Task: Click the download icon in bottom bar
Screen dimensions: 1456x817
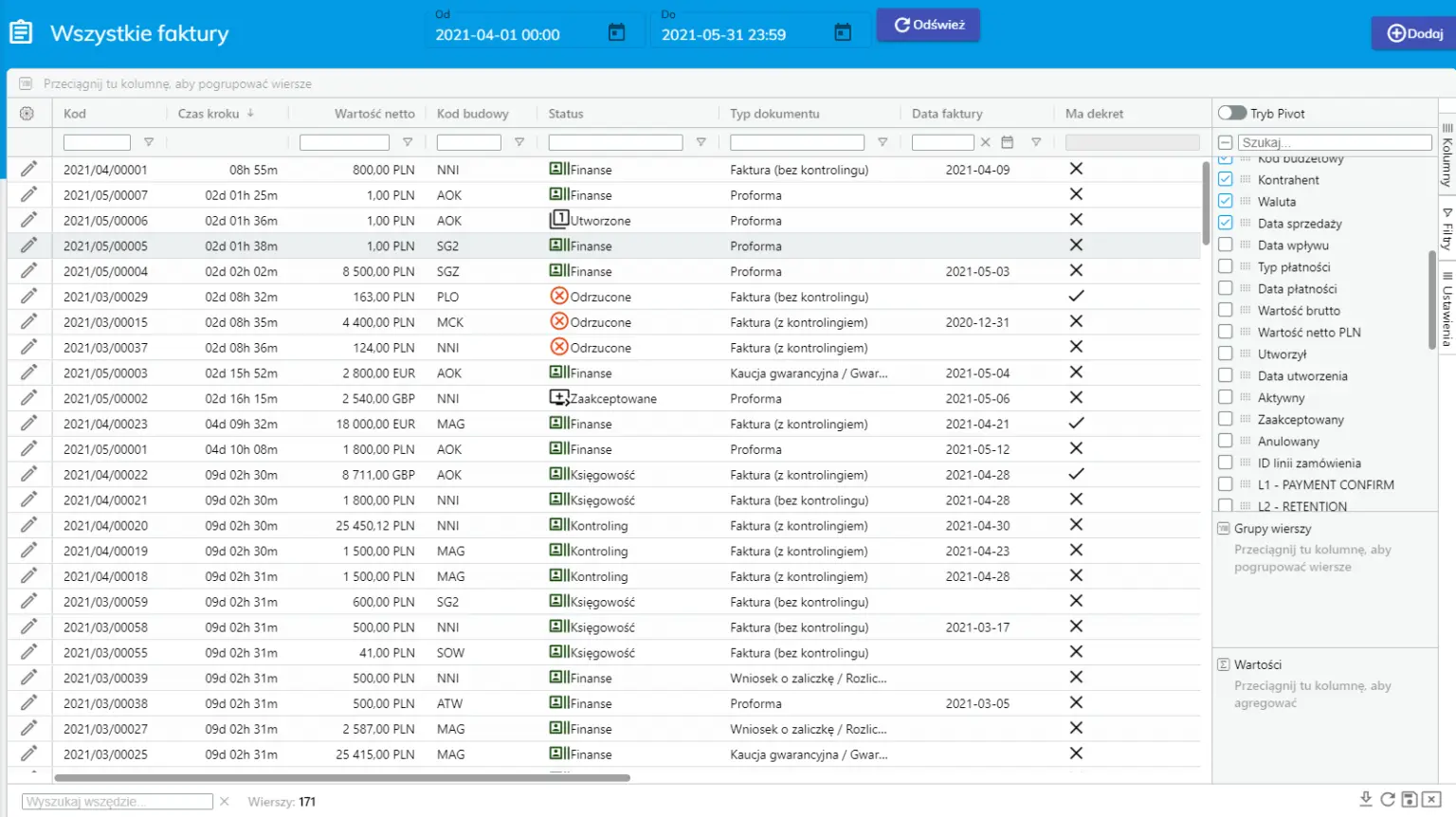Action: [x=1365, y=799]
